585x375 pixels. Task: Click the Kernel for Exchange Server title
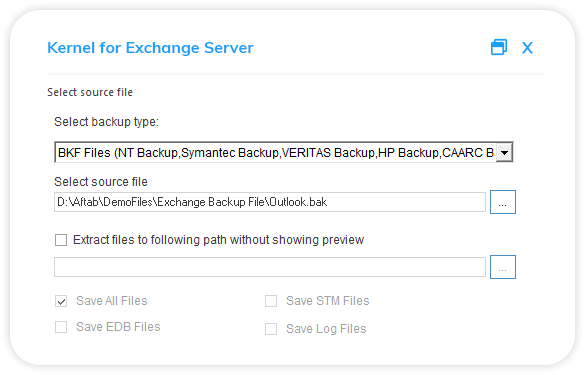[x=150, y=48]
